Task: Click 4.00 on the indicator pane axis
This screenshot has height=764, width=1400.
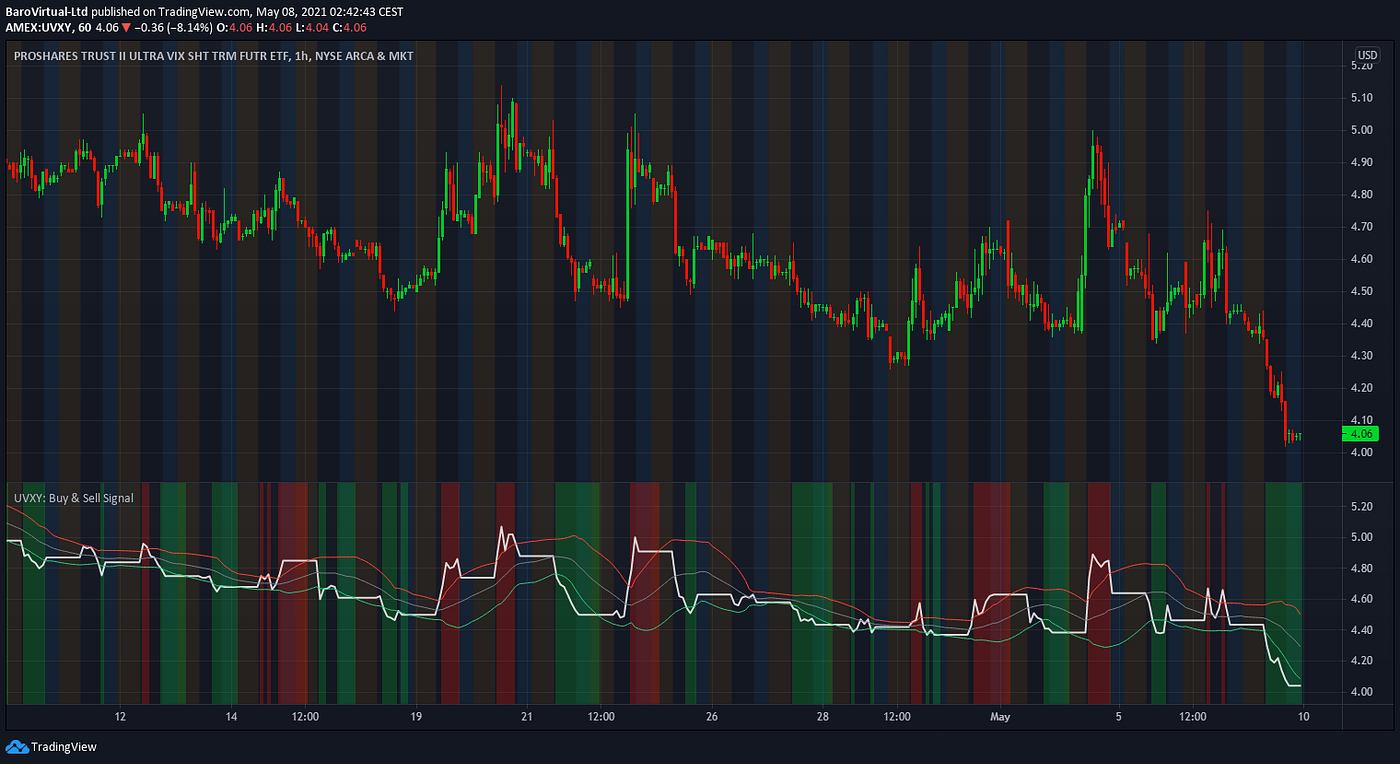Action: click(1361, 691)
